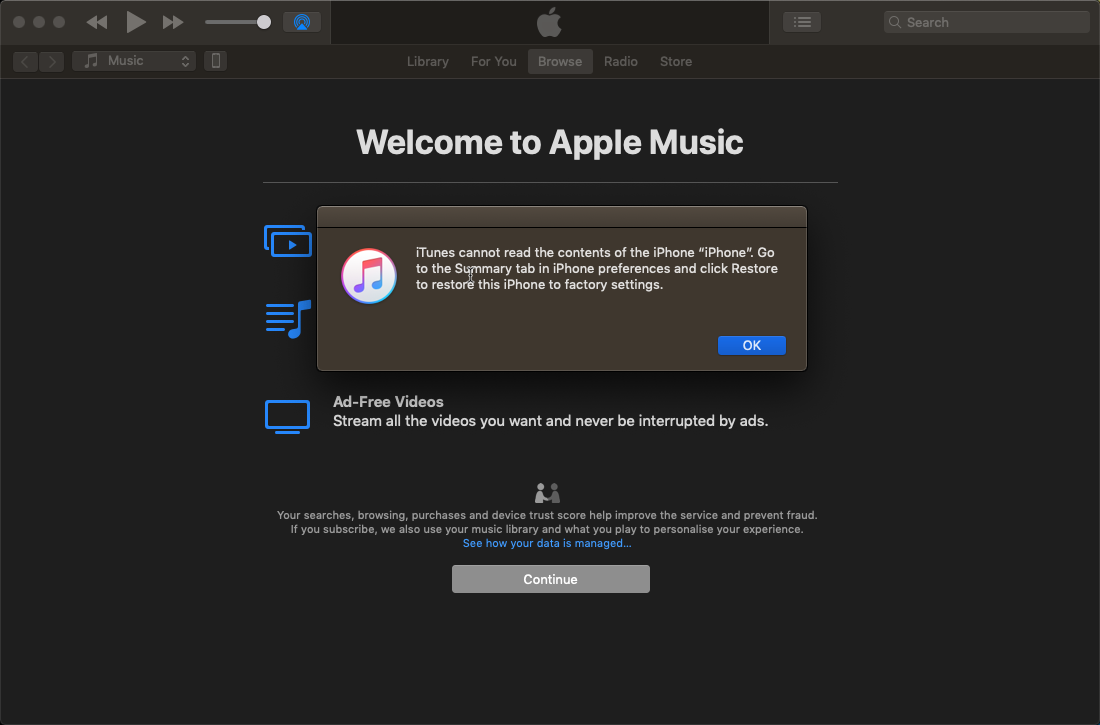Click the music playlist lines-and-note icon
The image size is (1100, 725).
pos(288,319)
